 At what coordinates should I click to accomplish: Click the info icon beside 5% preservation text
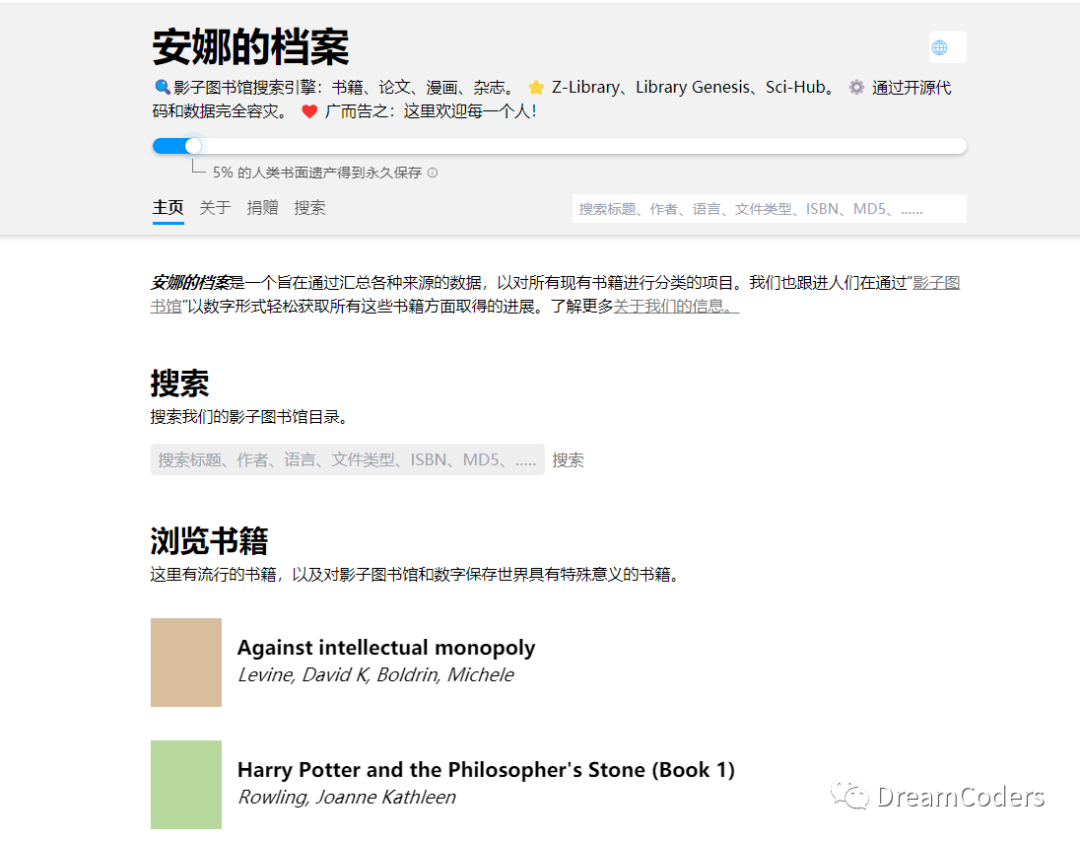click(x=433, y=173)
